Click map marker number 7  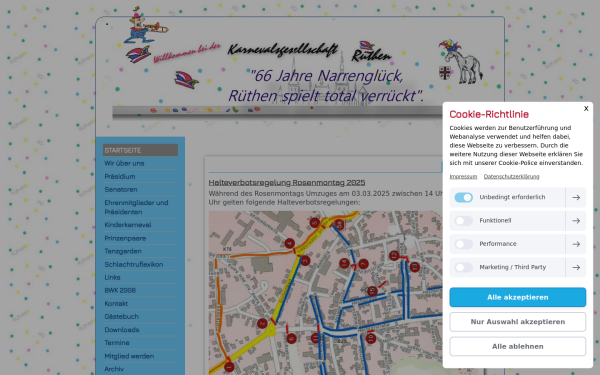(x=363, y=264)
